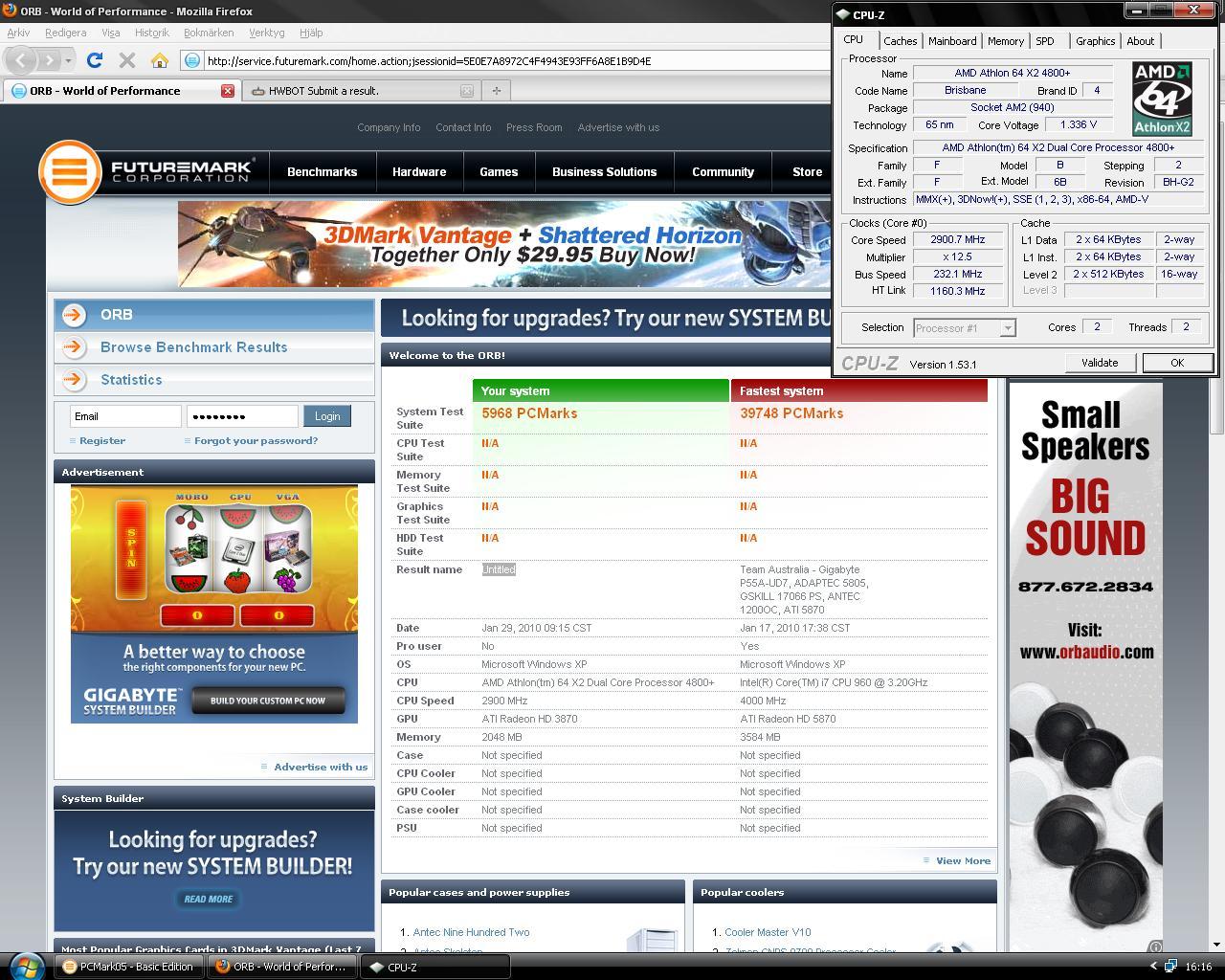Switch to the Graphics tab in CPU-Z

pyautogui.click(x=1095, y=41)
